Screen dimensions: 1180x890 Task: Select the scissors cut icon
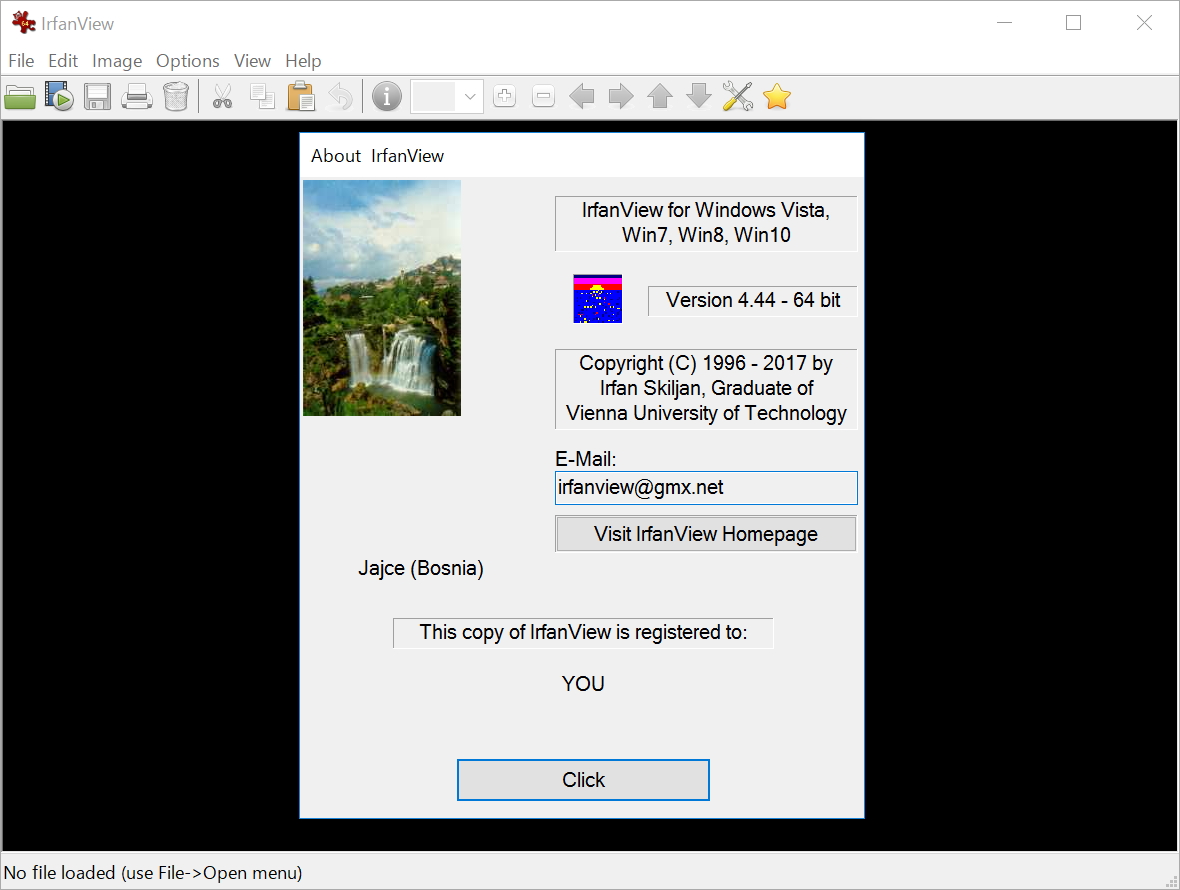coord(222,96)
